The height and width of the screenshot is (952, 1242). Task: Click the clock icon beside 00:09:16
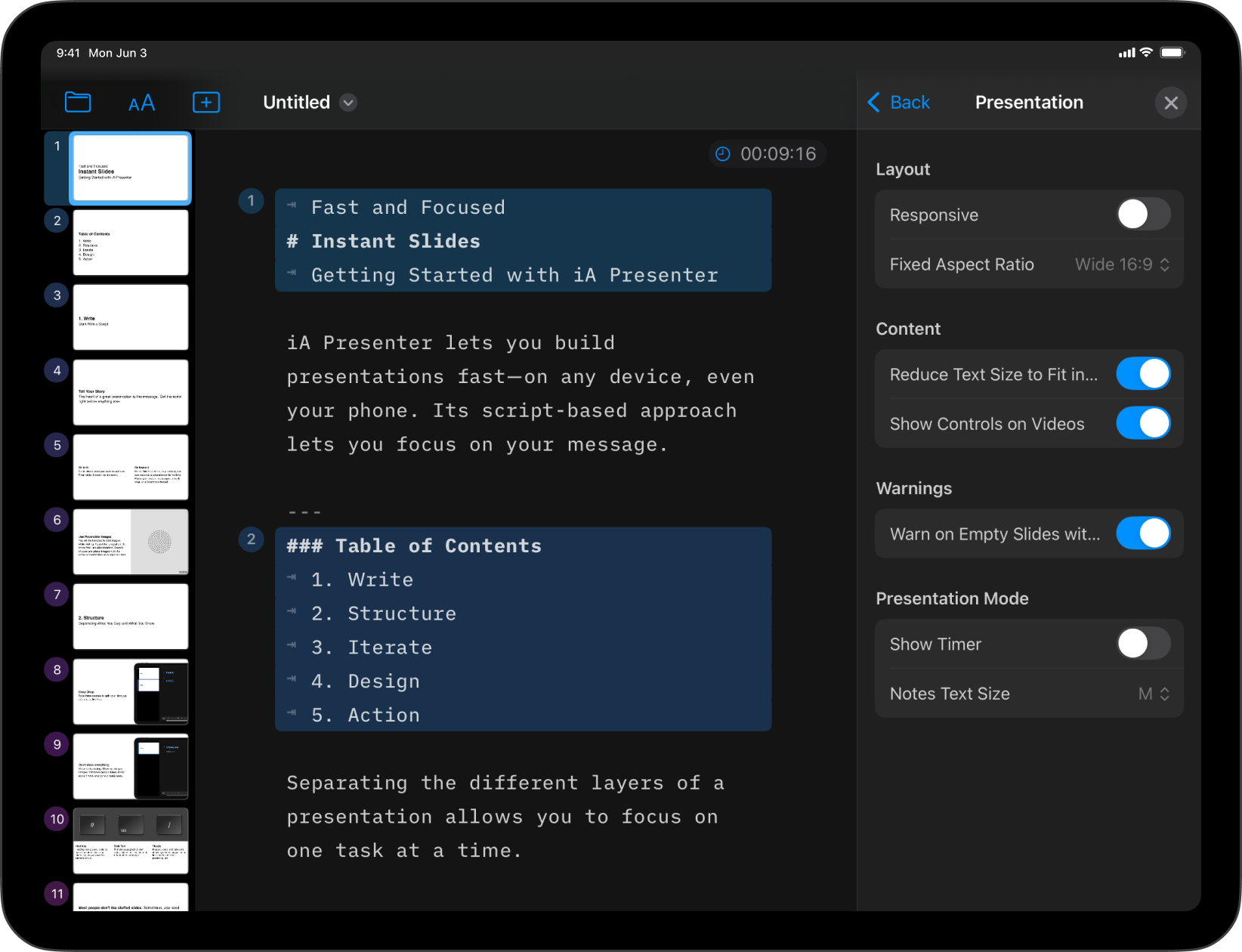[x=723, y=154]
